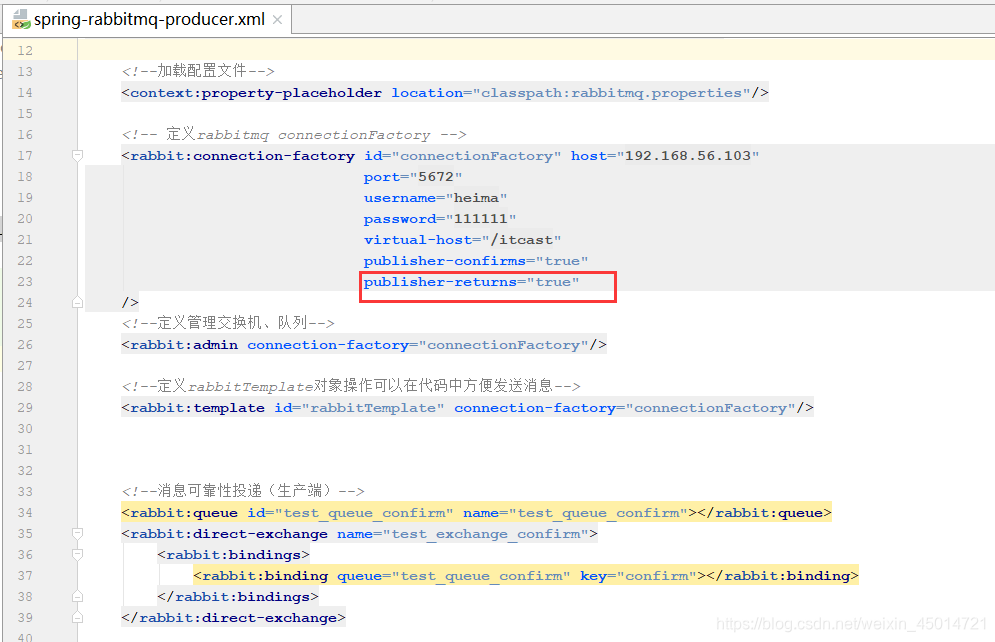Click the classpath:rabbitmq.properties location value
Screen dimensions: 995x642
click(x=611, y=93)
